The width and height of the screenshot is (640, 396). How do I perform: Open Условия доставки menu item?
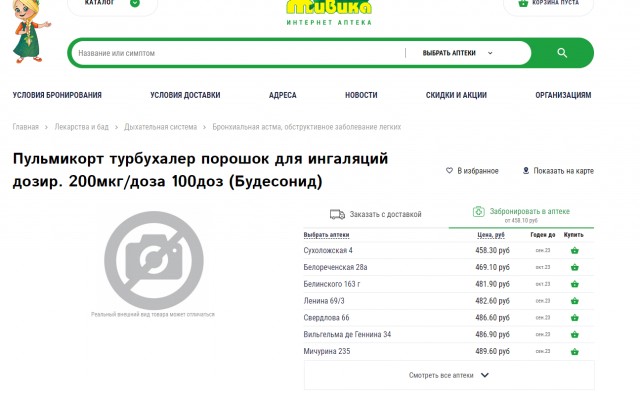[x=185, y=95]
